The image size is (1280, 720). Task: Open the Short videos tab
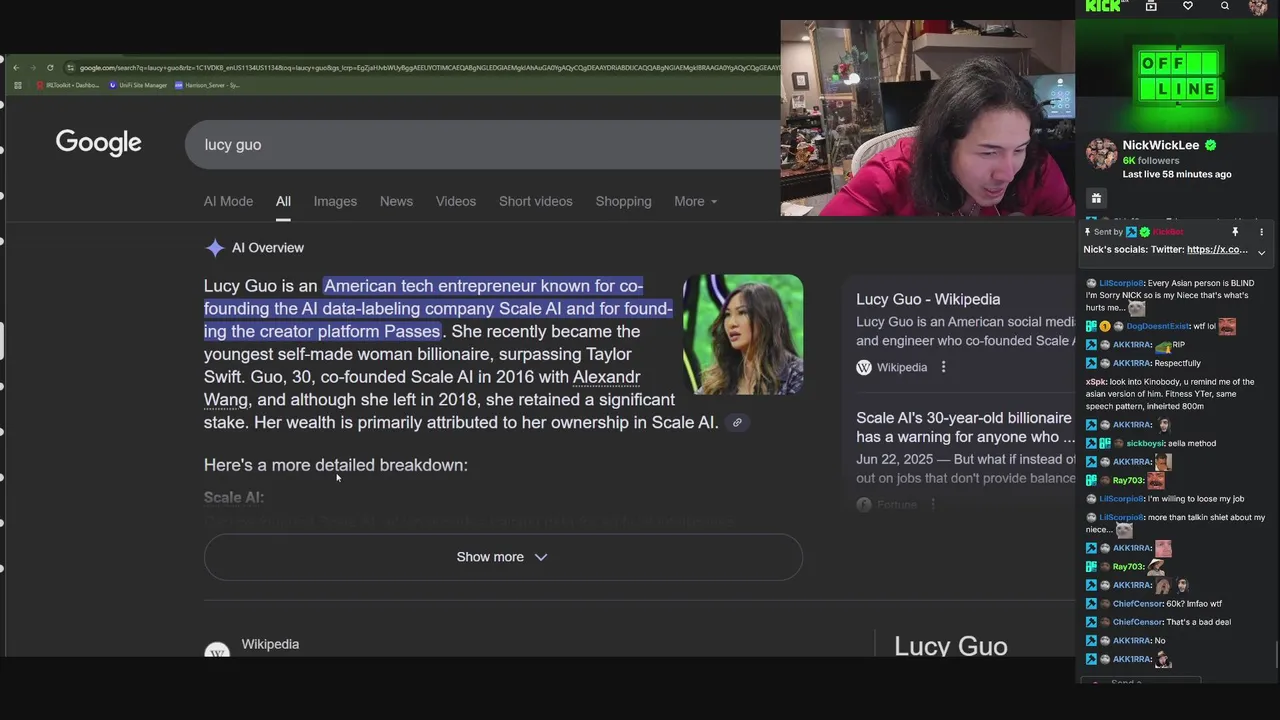[x=536, y=201]
